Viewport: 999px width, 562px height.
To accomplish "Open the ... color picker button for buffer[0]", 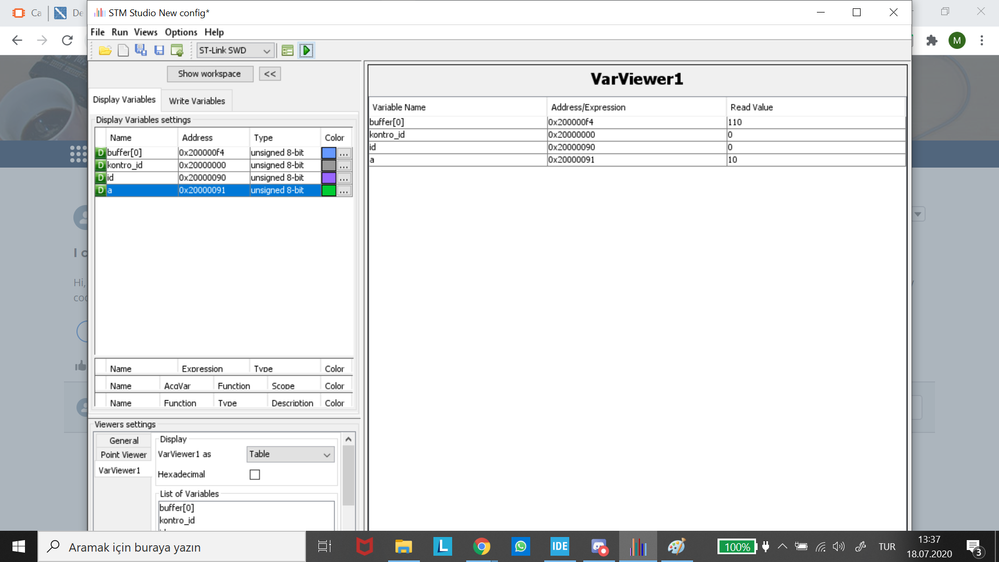I will 344,153.
